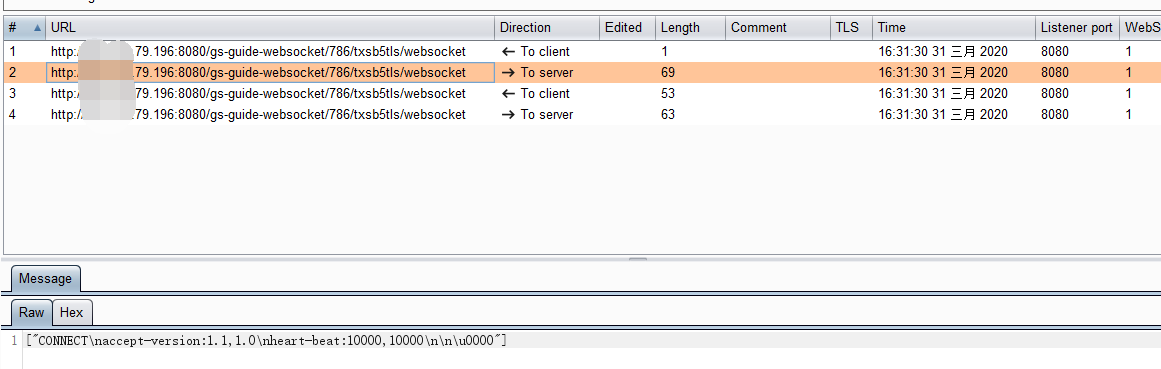1161x369 pixels.
Task: Sort by TLS column header
Action: pos(851,28)
